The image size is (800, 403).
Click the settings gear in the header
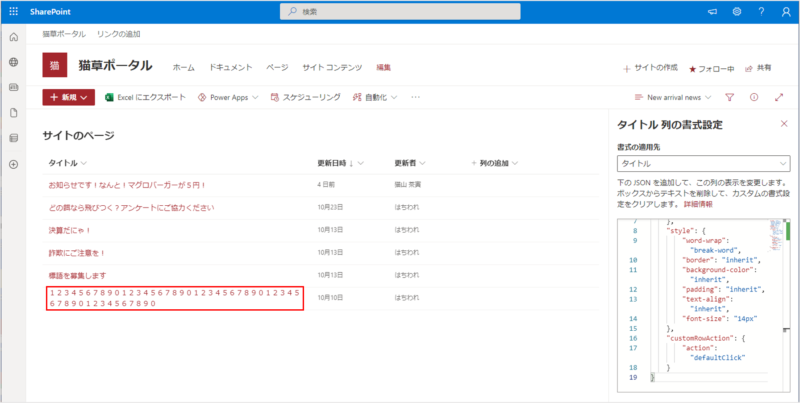click(x=737, y=11)
